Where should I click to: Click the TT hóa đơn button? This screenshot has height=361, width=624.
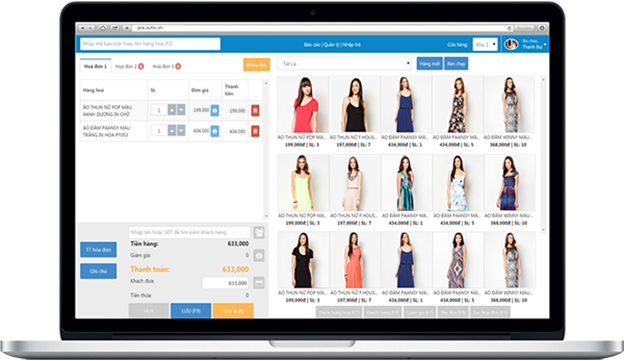[x=98, y=250]
